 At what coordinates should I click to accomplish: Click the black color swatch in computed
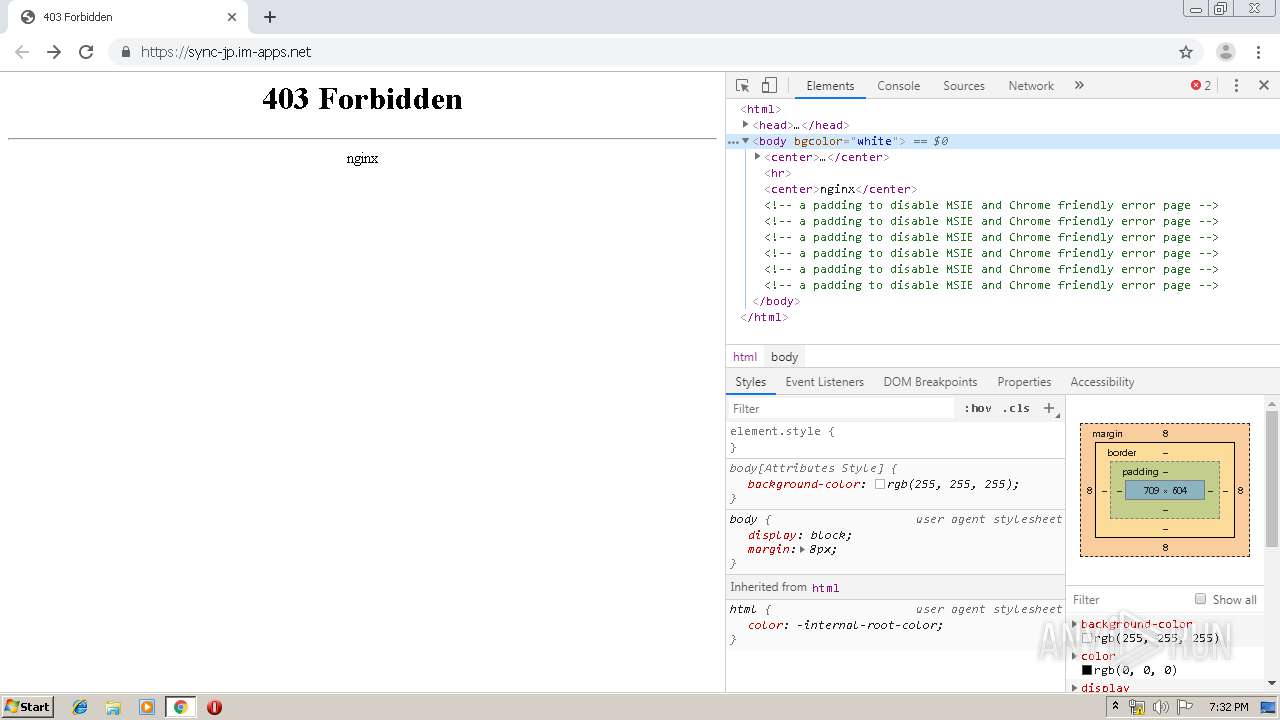click(x=1087, y=670)
